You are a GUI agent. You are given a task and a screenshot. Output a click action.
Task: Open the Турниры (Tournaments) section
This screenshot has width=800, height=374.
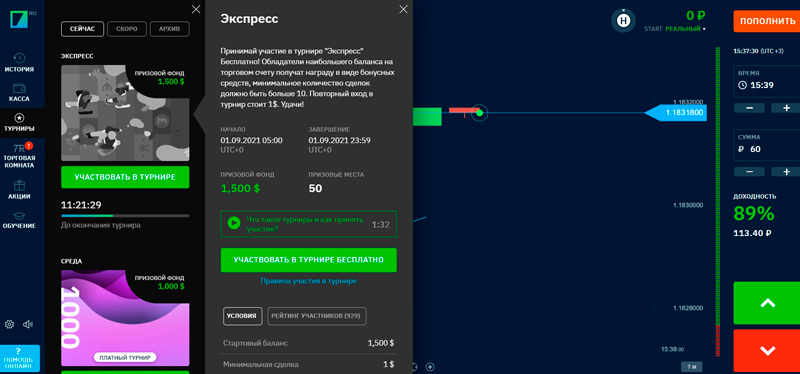tap(19, 122)
